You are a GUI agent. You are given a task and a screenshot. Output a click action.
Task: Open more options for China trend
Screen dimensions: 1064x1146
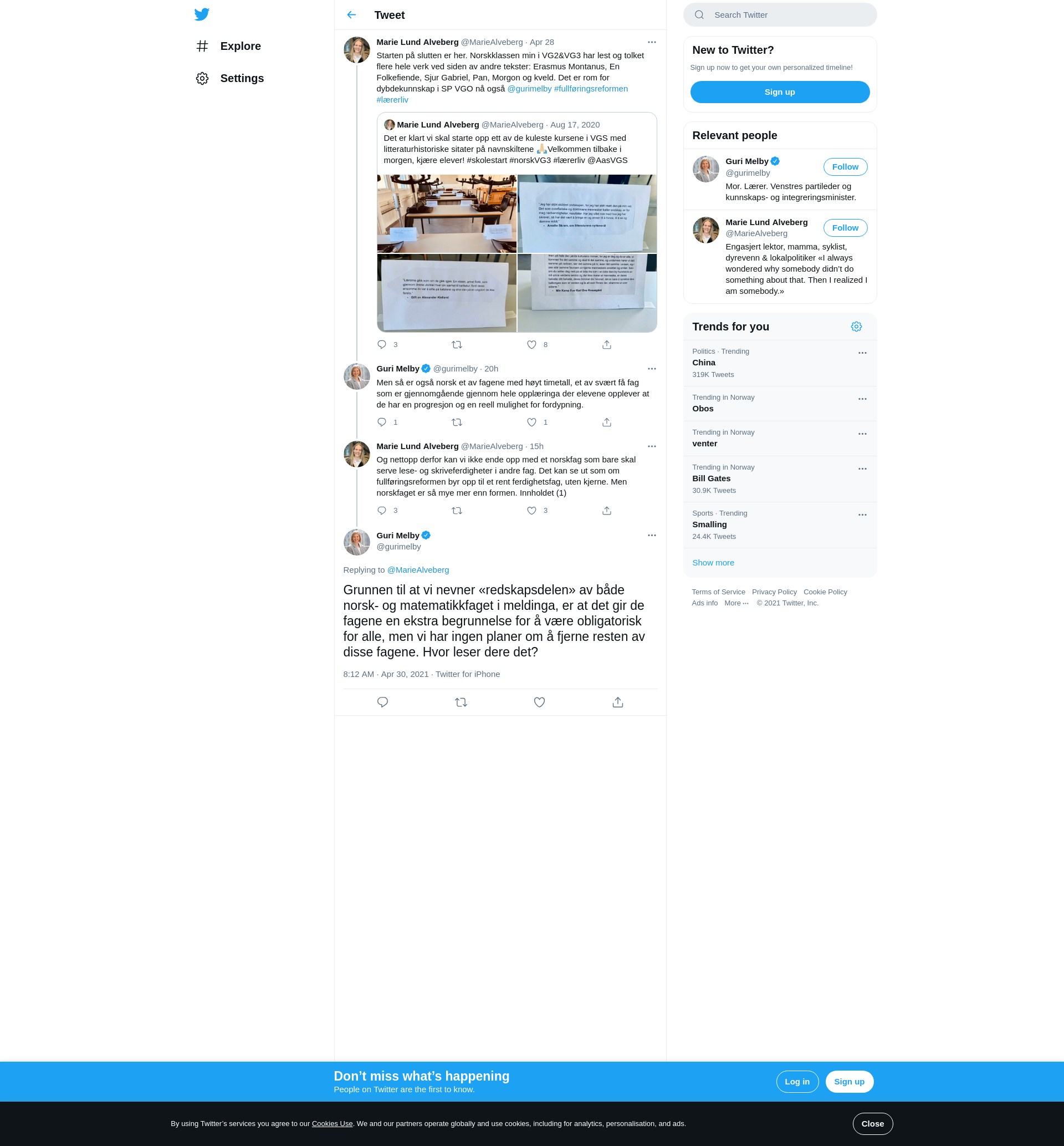pos(862,353)
